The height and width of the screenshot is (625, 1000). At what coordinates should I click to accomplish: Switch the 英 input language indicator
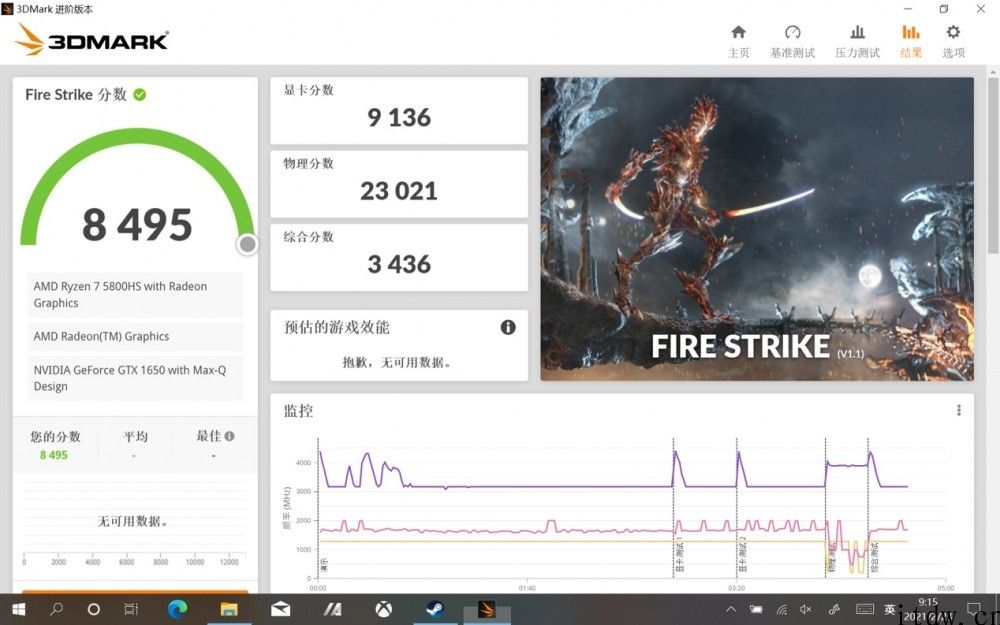click(890, 609)
